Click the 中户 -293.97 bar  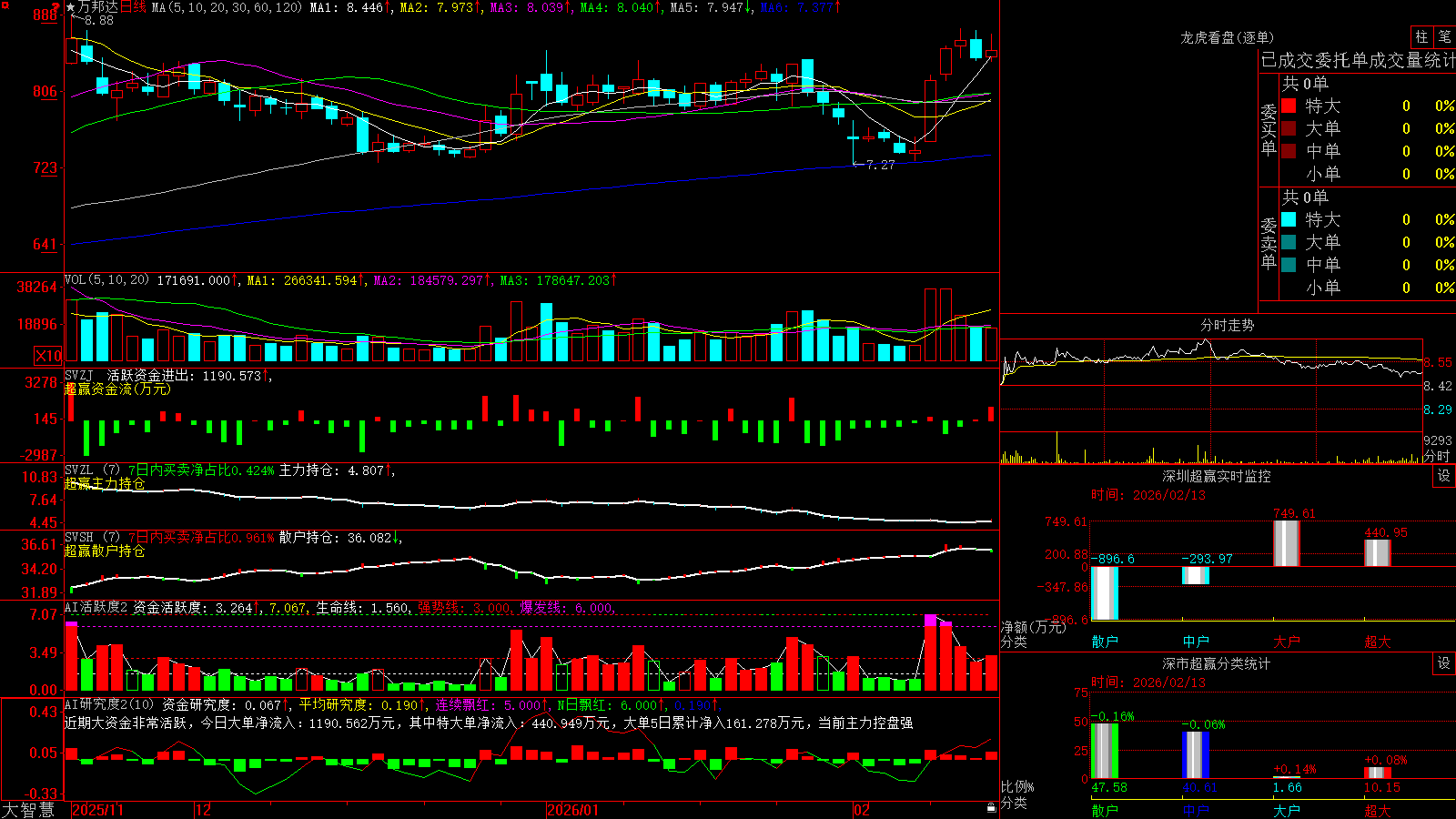(1196, 575)
